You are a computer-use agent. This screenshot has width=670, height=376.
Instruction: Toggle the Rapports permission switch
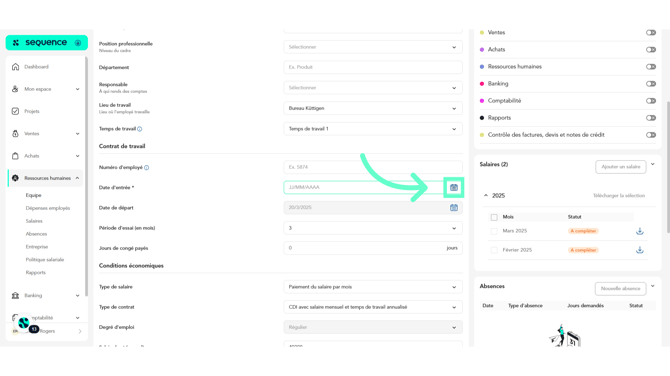tap(650, 118)
